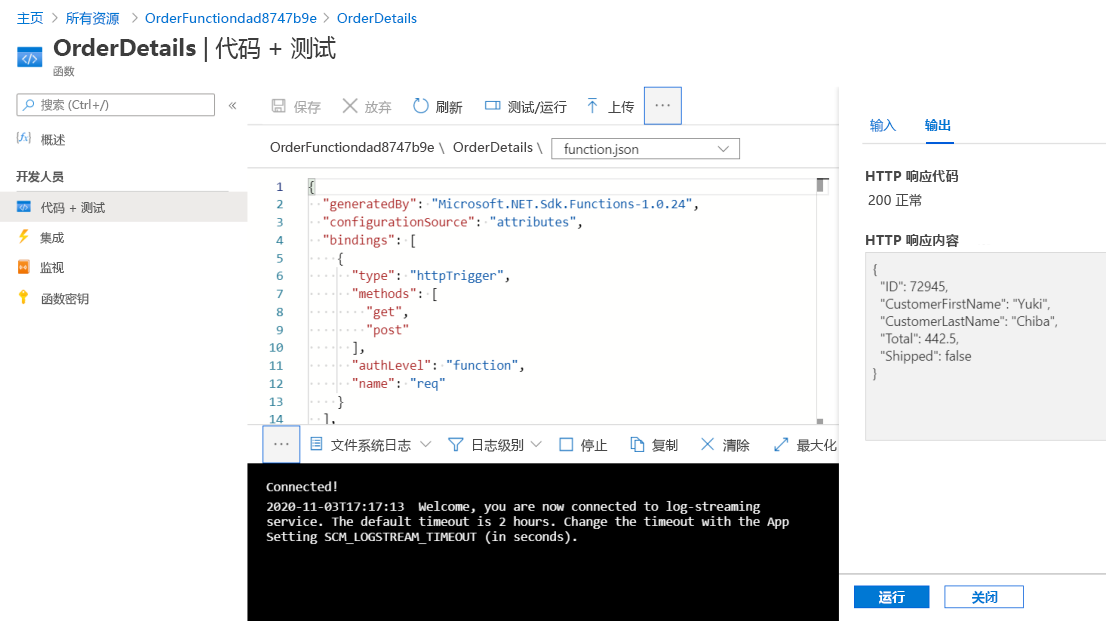Click the "CustomerFirstName": "Yuki" response line
Screen dimensions: 1106x621
tap(964, 304)
